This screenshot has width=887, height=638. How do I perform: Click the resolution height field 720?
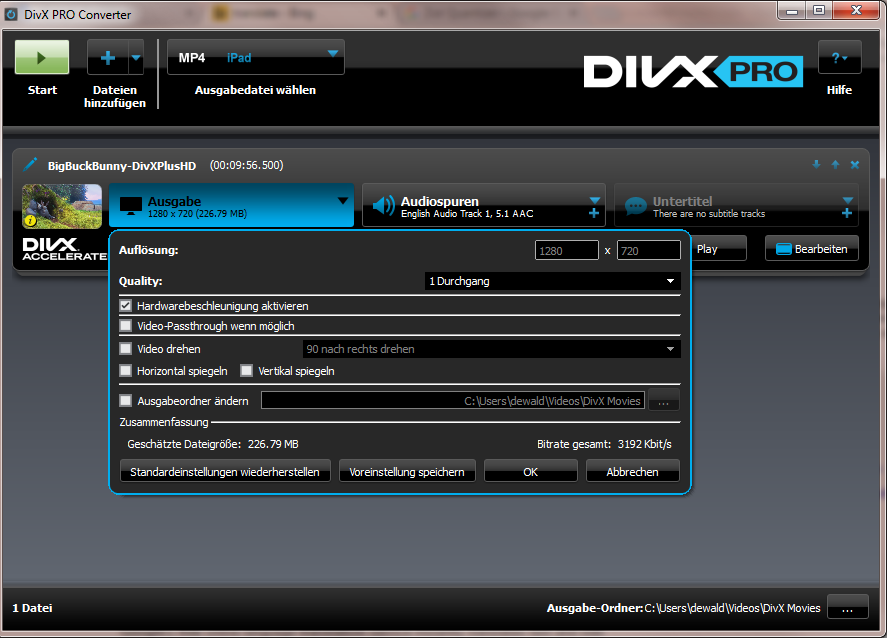pos(649,251)
